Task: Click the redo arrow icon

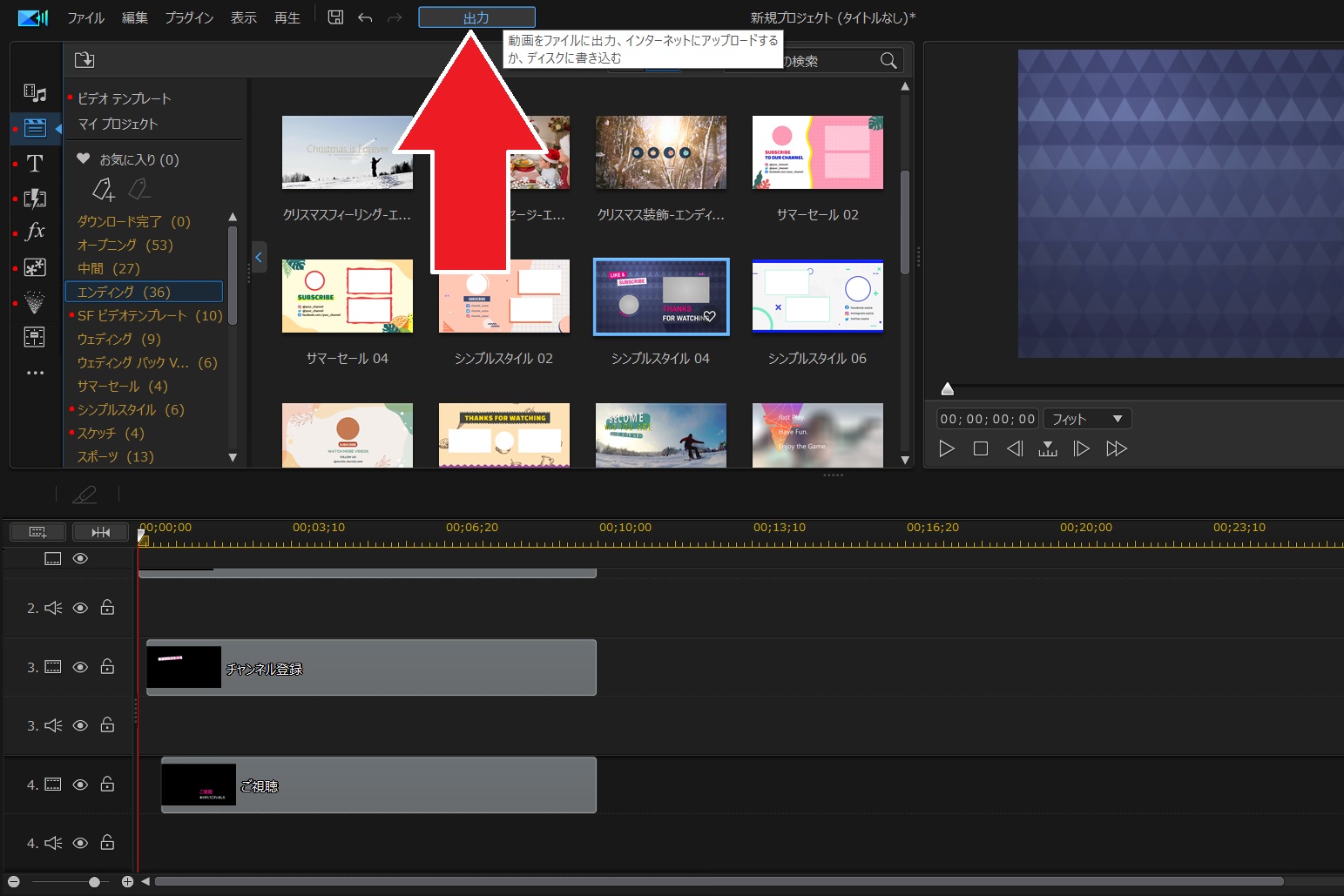Action: [395, 17]
